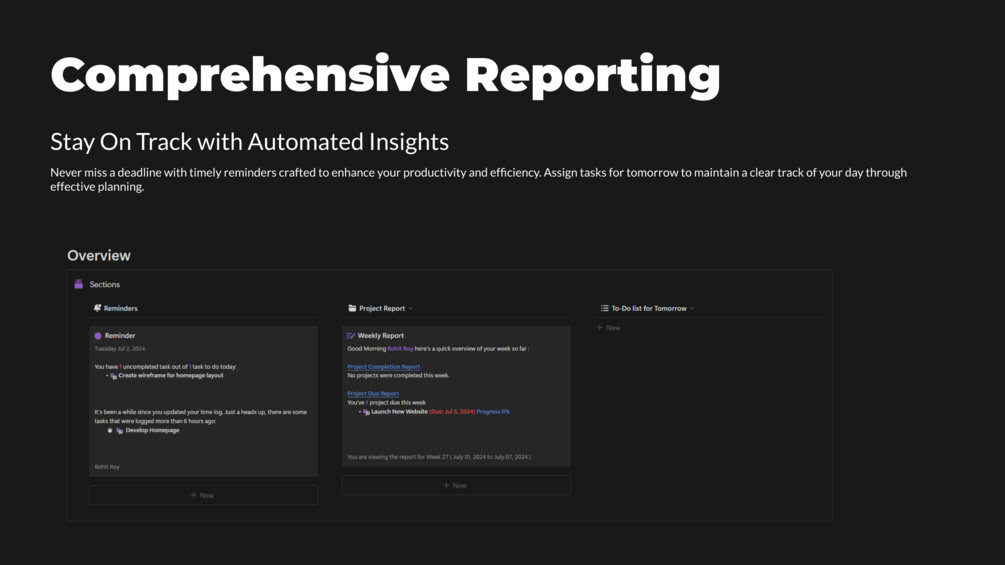Select the Reminders view tab
The width and height of the screenshot is (1005, 565).
(x=116, y=308)
